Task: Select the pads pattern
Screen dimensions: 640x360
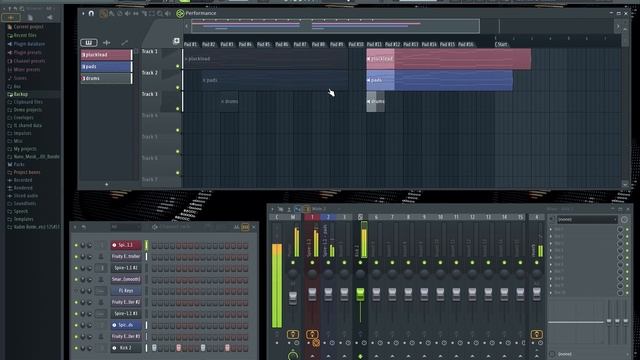Action: (106, 67)
